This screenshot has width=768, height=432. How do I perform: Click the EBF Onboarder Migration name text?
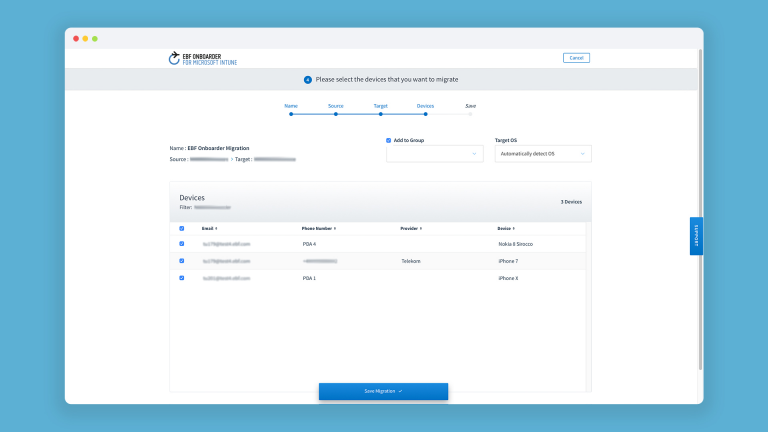coord(218,148)
